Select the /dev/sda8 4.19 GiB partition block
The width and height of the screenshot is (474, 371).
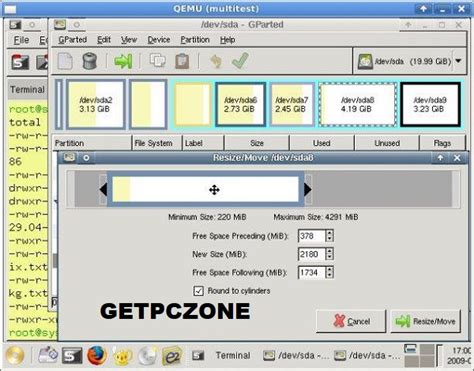[x=358, y=104]
